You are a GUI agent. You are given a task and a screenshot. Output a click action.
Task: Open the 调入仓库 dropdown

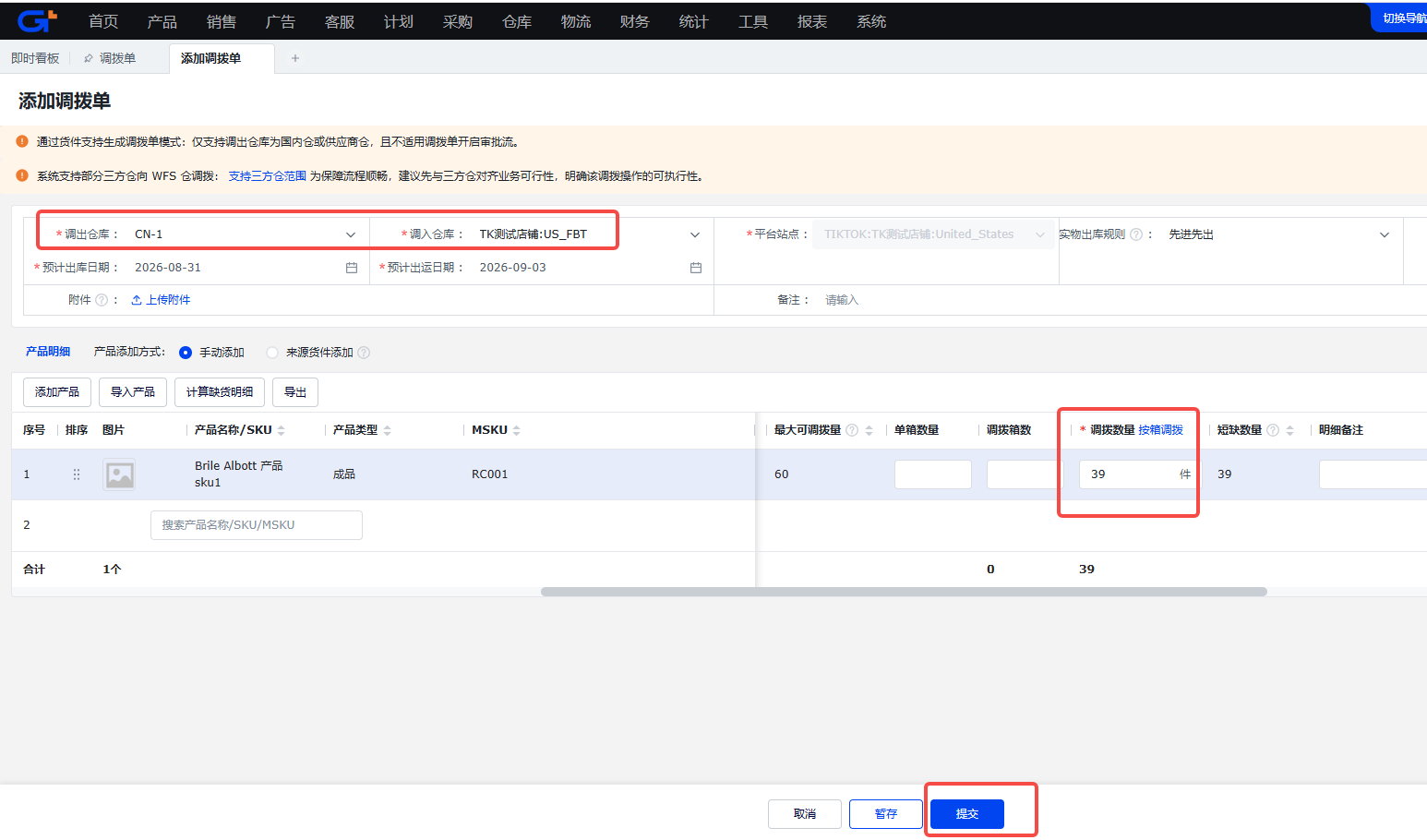[590, 234]
